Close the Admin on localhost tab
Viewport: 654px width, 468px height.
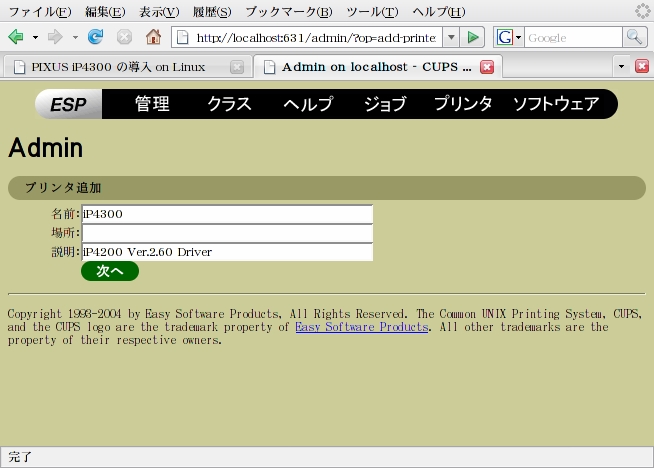pyautogui.click(x=487, y=67)
